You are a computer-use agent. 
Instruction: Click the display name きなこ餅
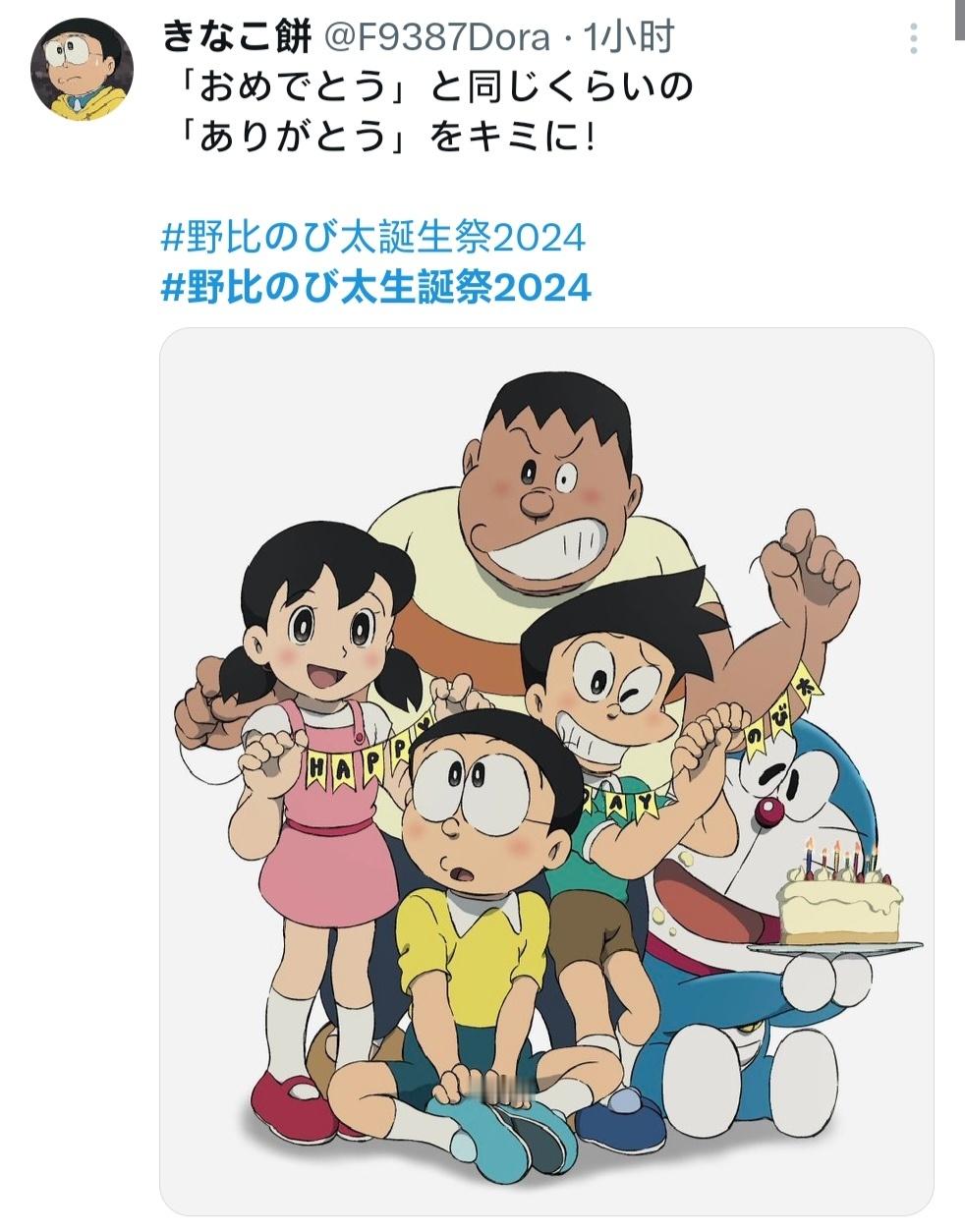(237, 36)
